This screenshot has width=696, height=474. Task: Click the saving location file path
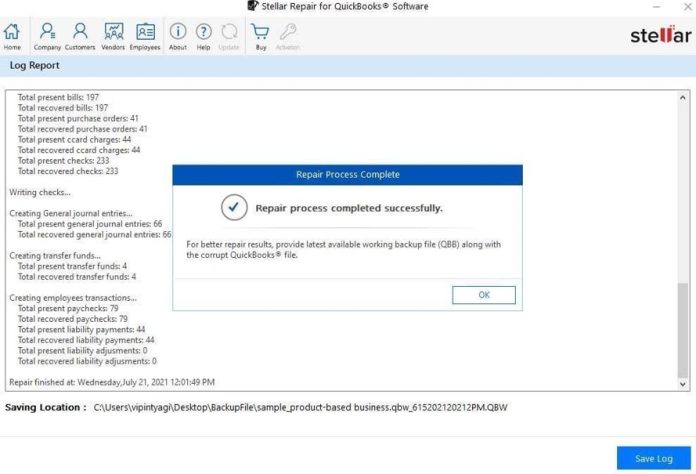tap(300, 407)
